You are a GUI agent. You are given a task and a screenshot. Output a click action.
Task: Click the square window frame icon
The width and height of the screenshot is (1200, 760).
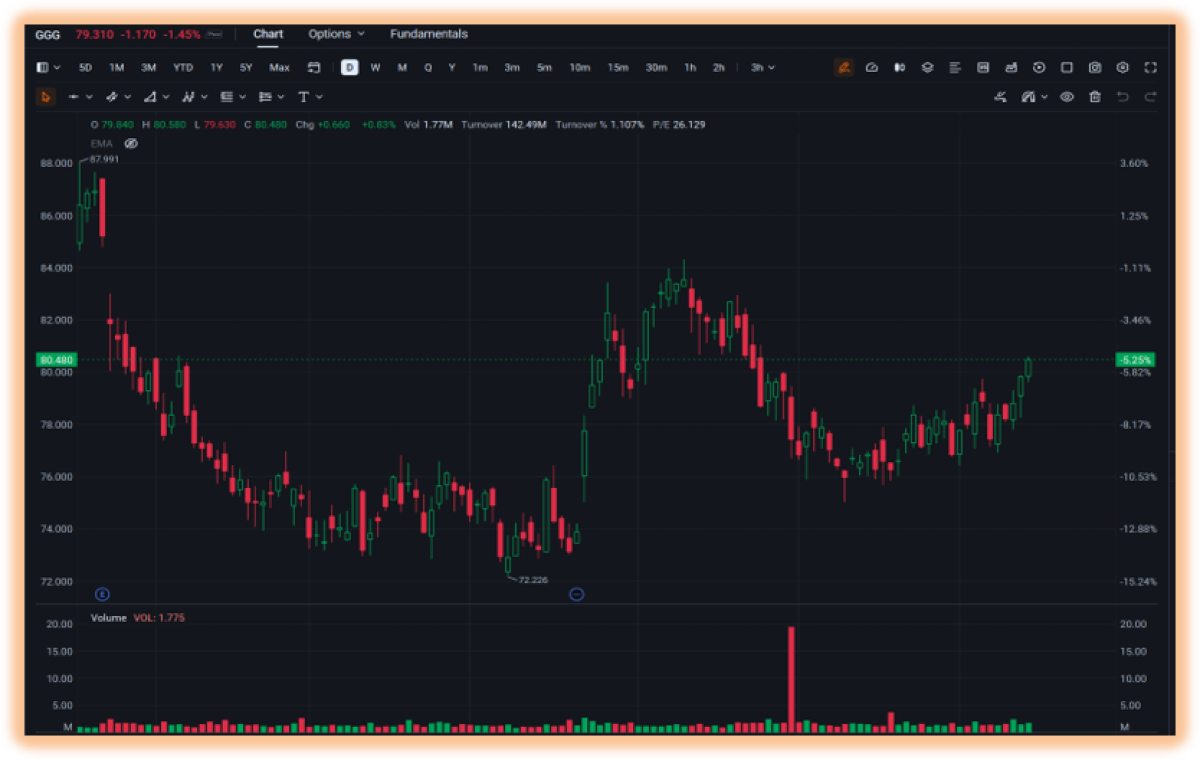[1067, 68]
